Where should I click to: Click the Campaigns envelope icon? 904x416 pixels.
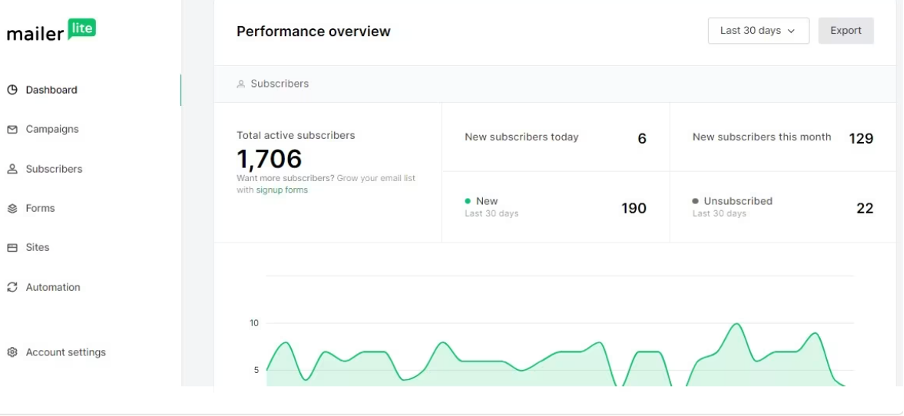click(12, 130)
